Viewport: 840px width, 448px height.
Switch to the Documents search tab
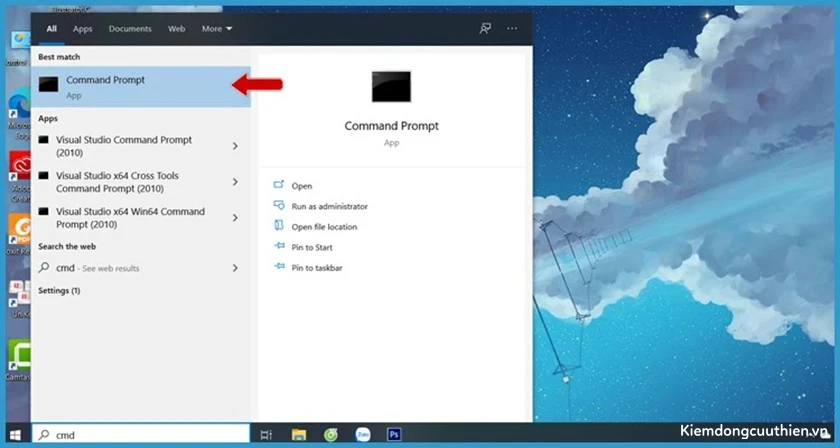pyautogui.click(x=130, y=29)
